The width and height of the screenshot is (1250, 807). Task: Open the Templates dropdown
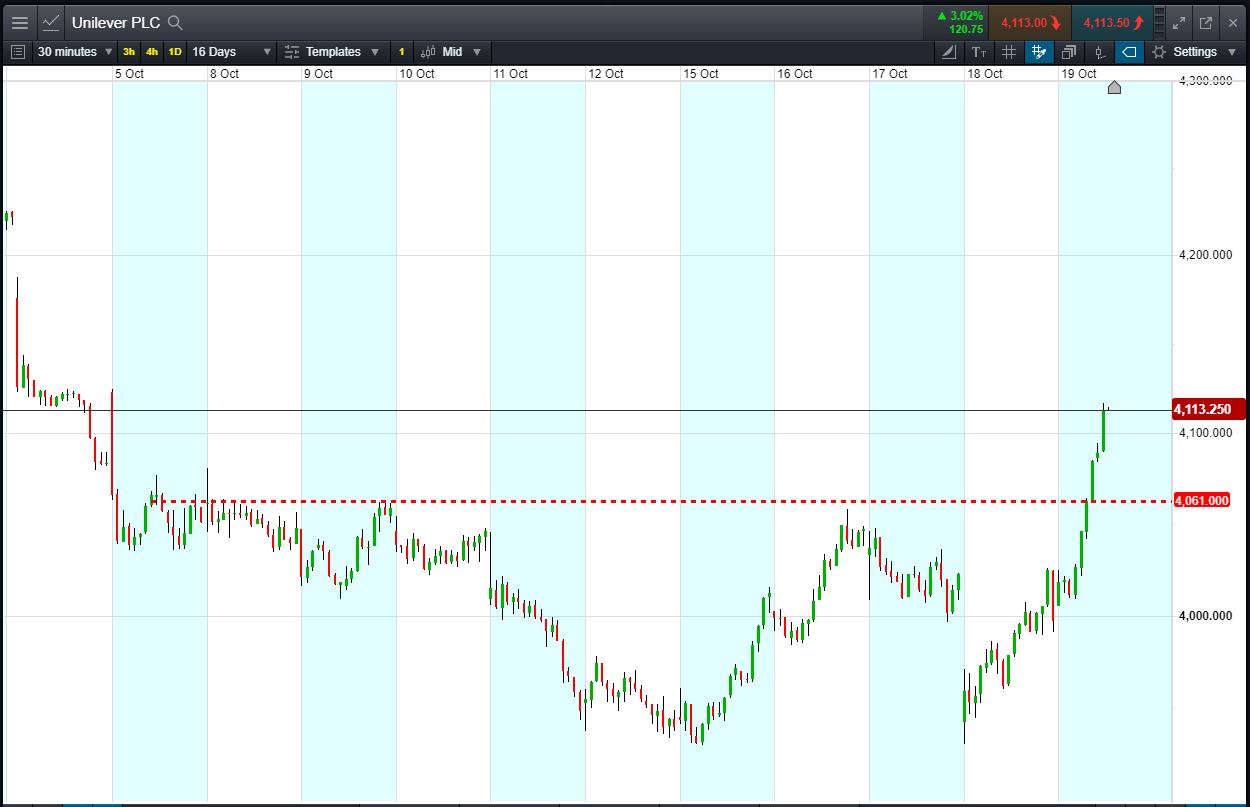[x=332, y=51]
